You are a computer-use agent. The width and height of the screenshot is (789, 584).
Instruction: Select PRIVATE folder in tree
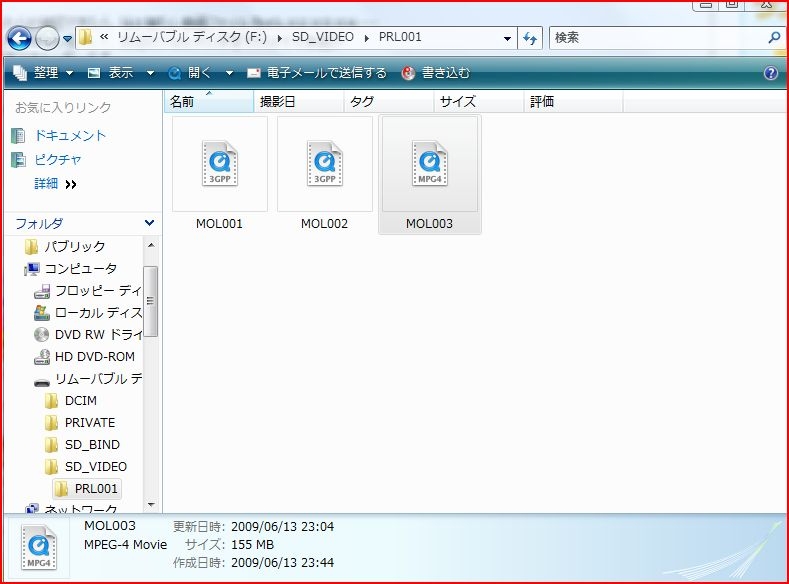[90, 423]
